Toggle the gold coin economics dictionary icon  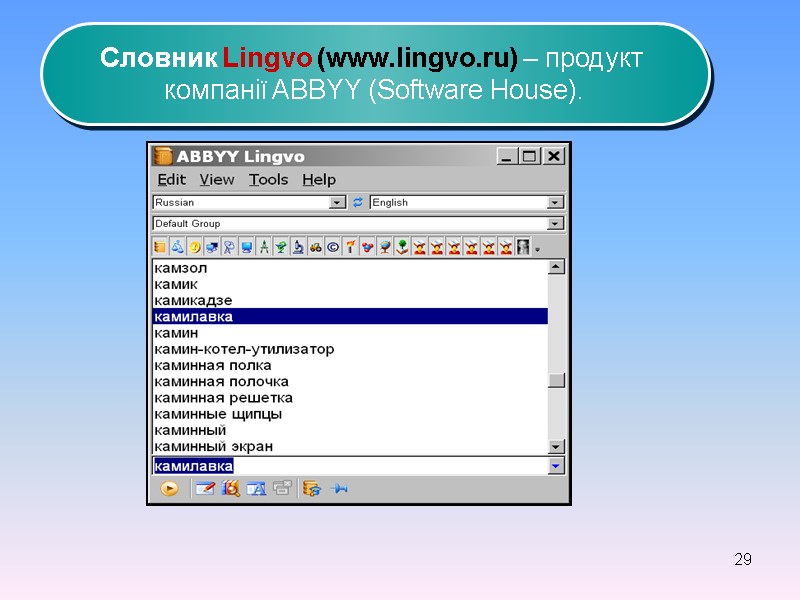[x=195, y=247]
